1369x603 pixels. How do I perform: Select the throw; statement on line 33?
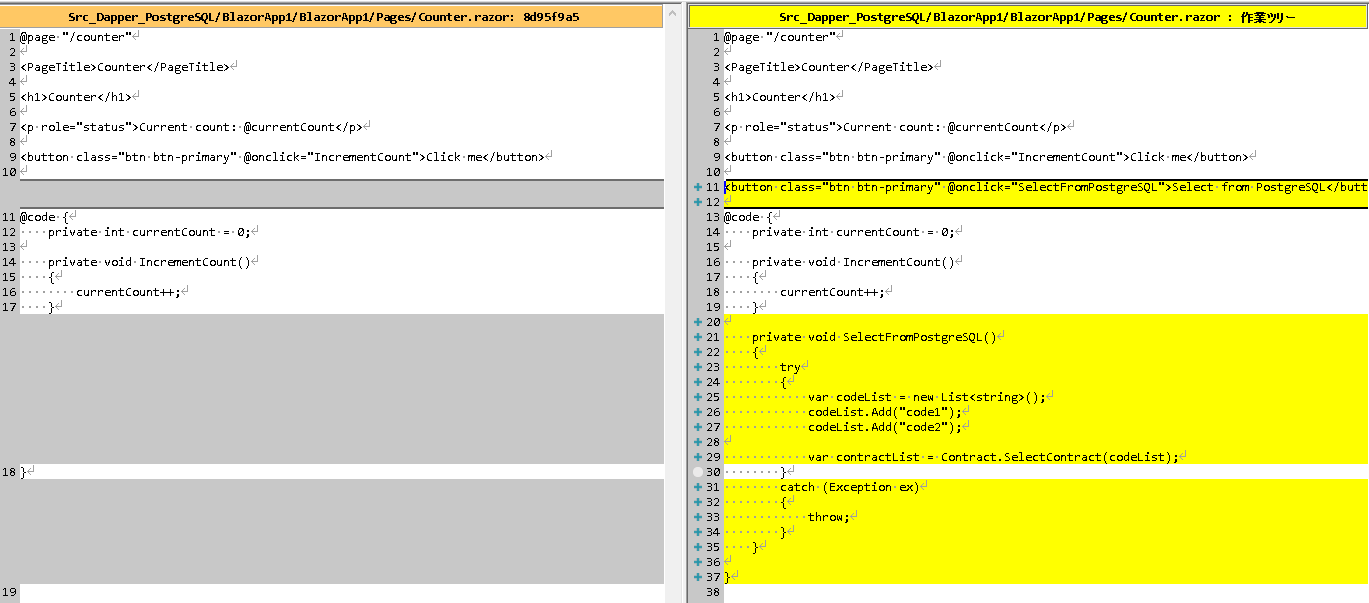(820, 517)
